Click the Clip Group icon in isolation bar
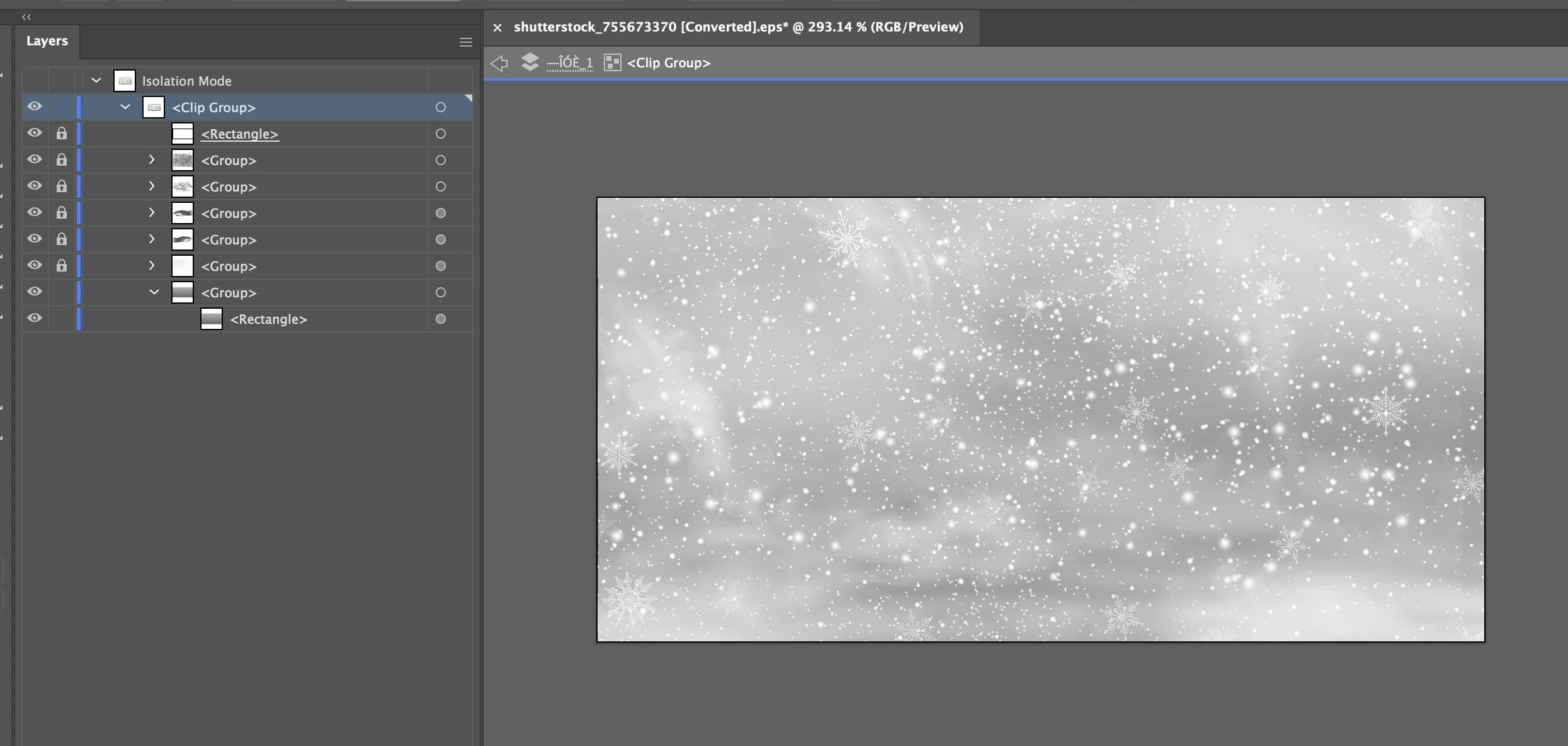This screenshot has height=746, width=1568. click(612, 62)
